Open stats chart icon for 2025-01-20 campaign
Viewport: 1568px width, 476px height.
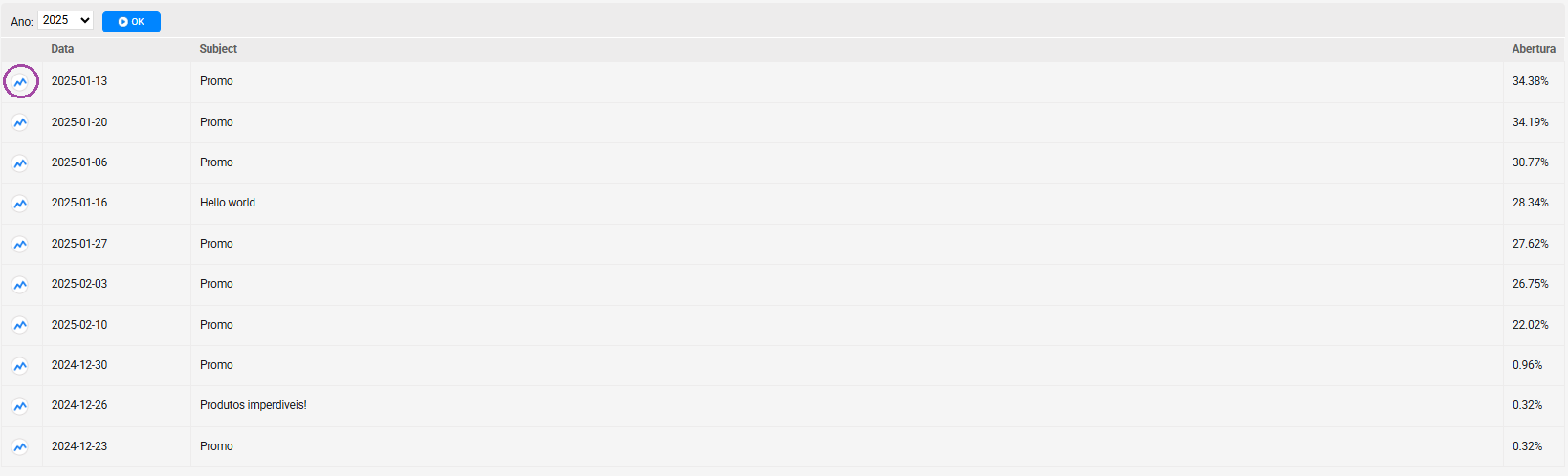20,122
